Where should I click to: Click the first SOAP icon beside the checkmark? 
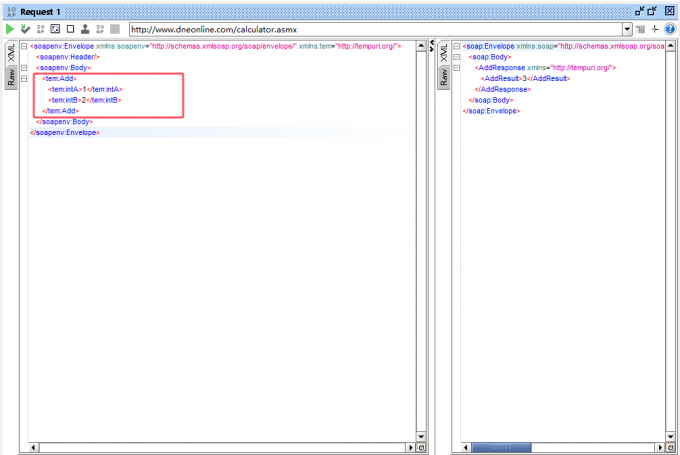(40, 29)
